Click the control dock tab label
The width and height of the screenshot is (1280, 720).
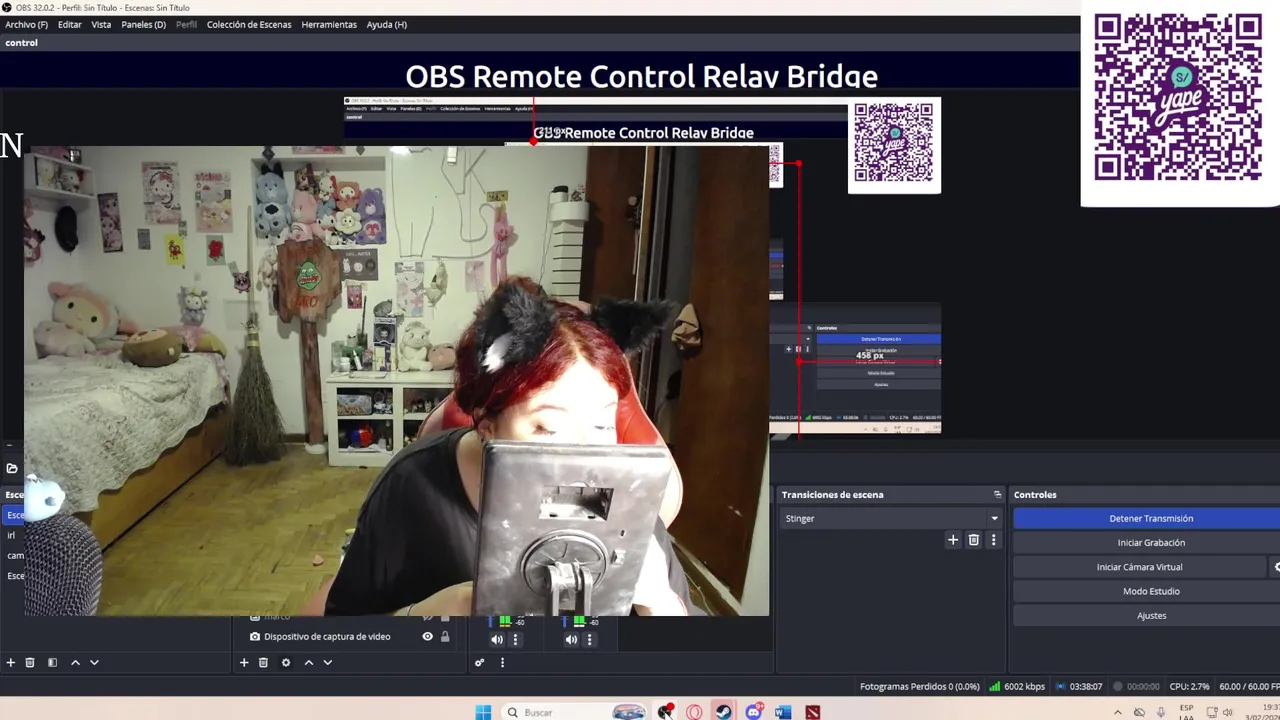coord(21,43)
